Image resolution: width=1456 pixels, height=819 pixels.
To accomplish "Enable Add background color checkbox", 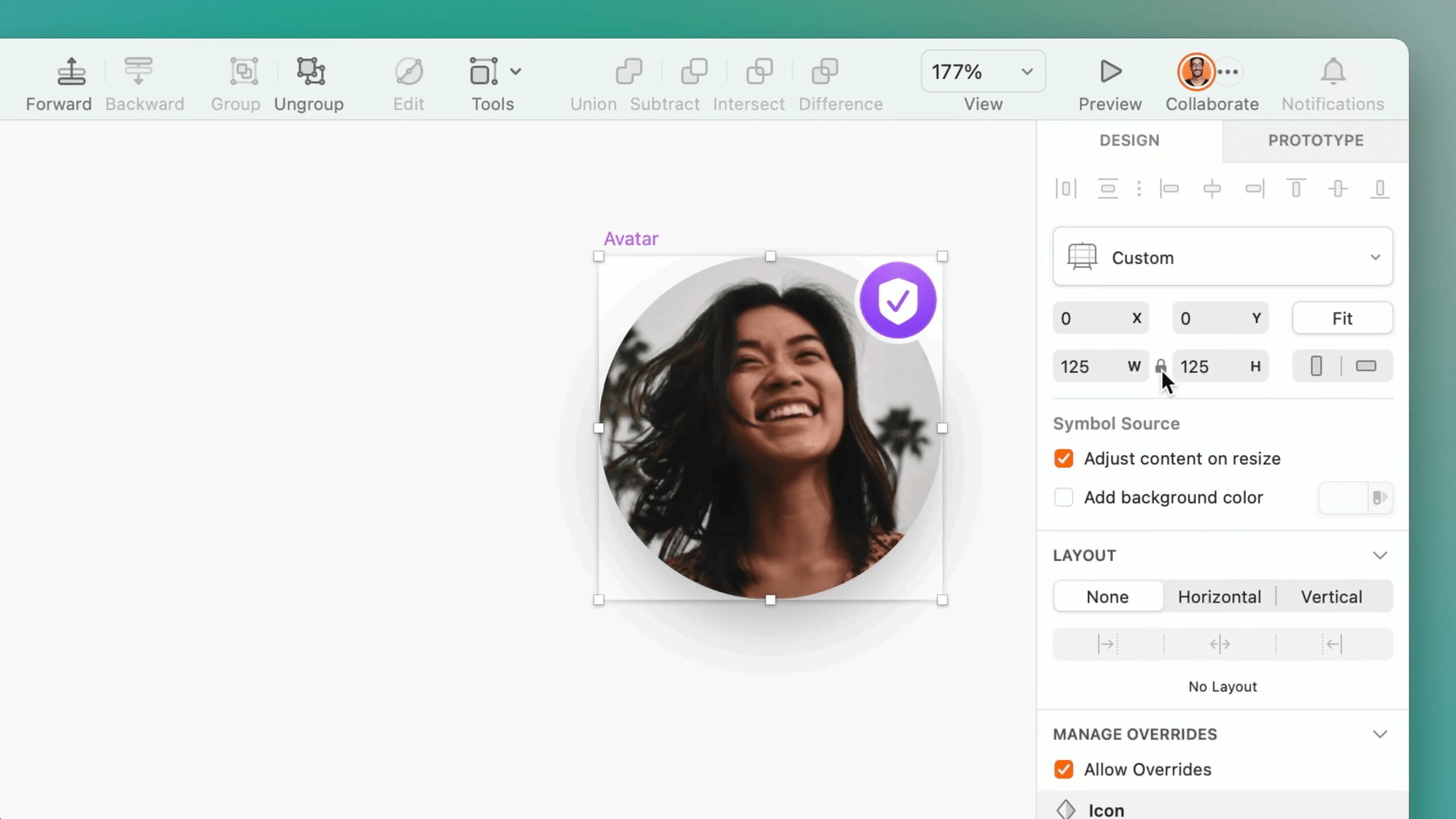I will (1064, 497).
